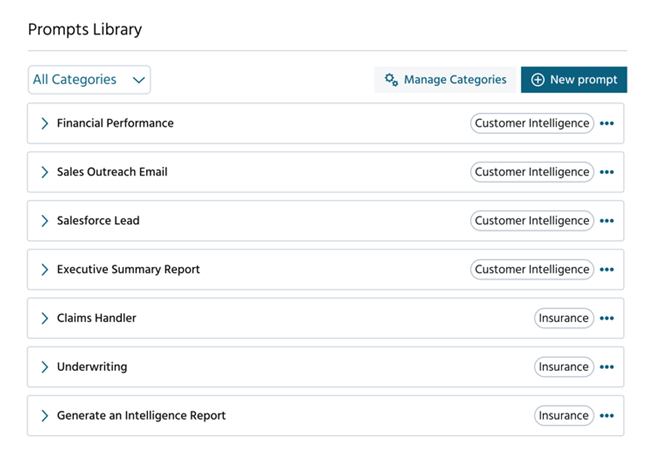
Task: Expand the Claims Handler chevron
Action: [x=44, y=319]
